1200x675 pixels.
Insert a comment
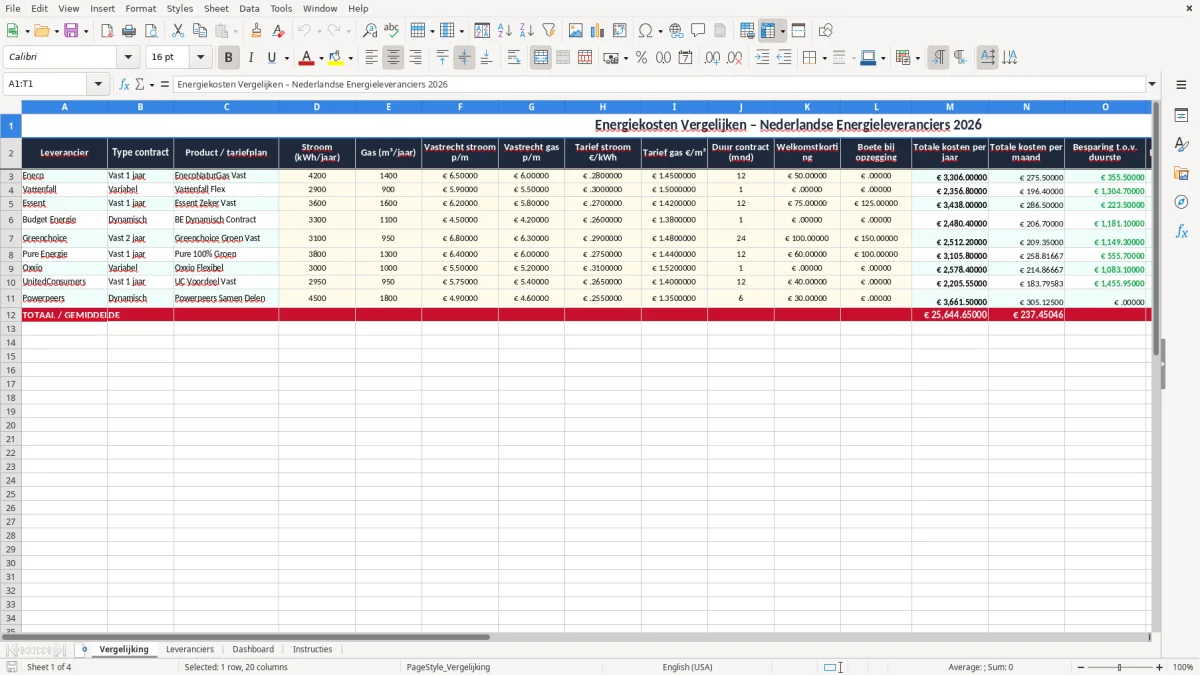[698, 31]
